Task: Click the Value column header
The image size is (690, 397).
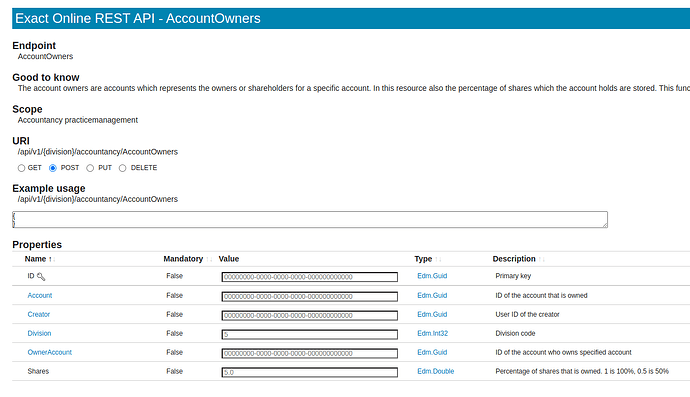Action: click(x=229, y=259)
